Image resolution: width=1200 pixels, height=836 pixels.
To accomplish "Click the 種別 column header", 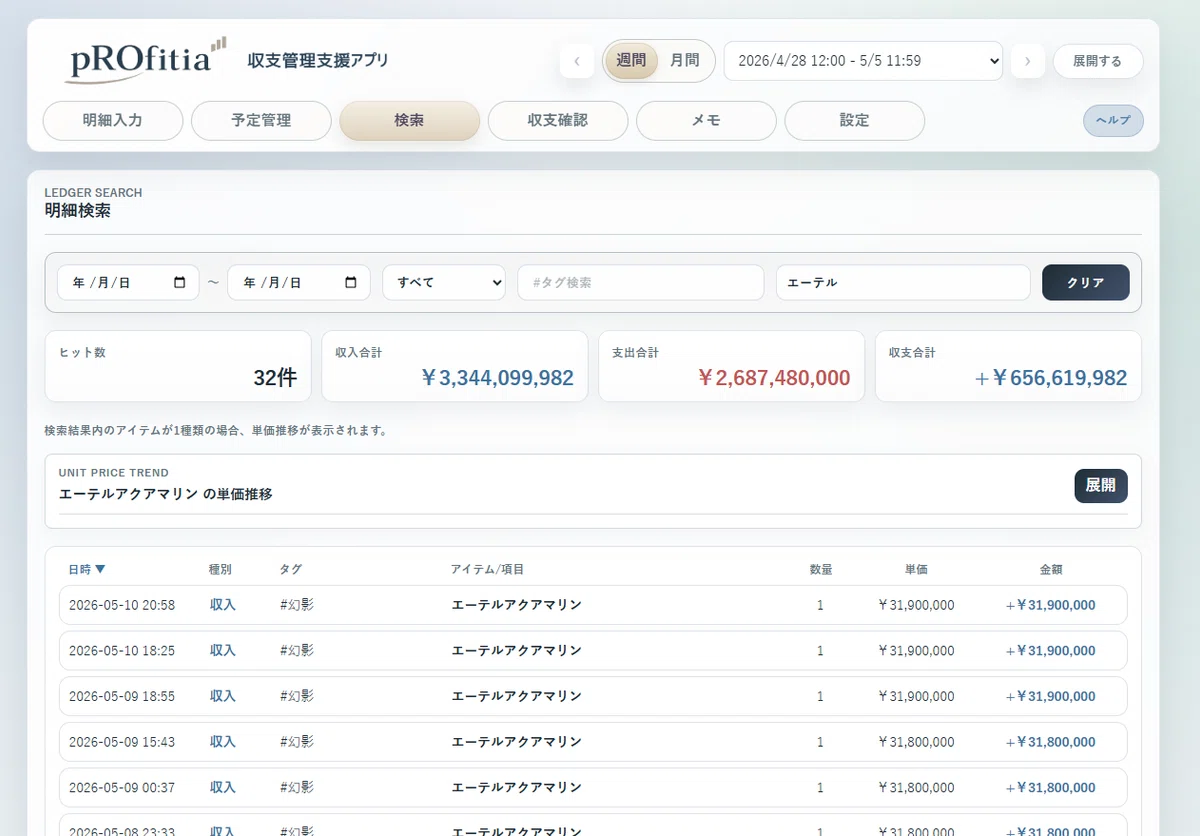I will click(220, 570).
